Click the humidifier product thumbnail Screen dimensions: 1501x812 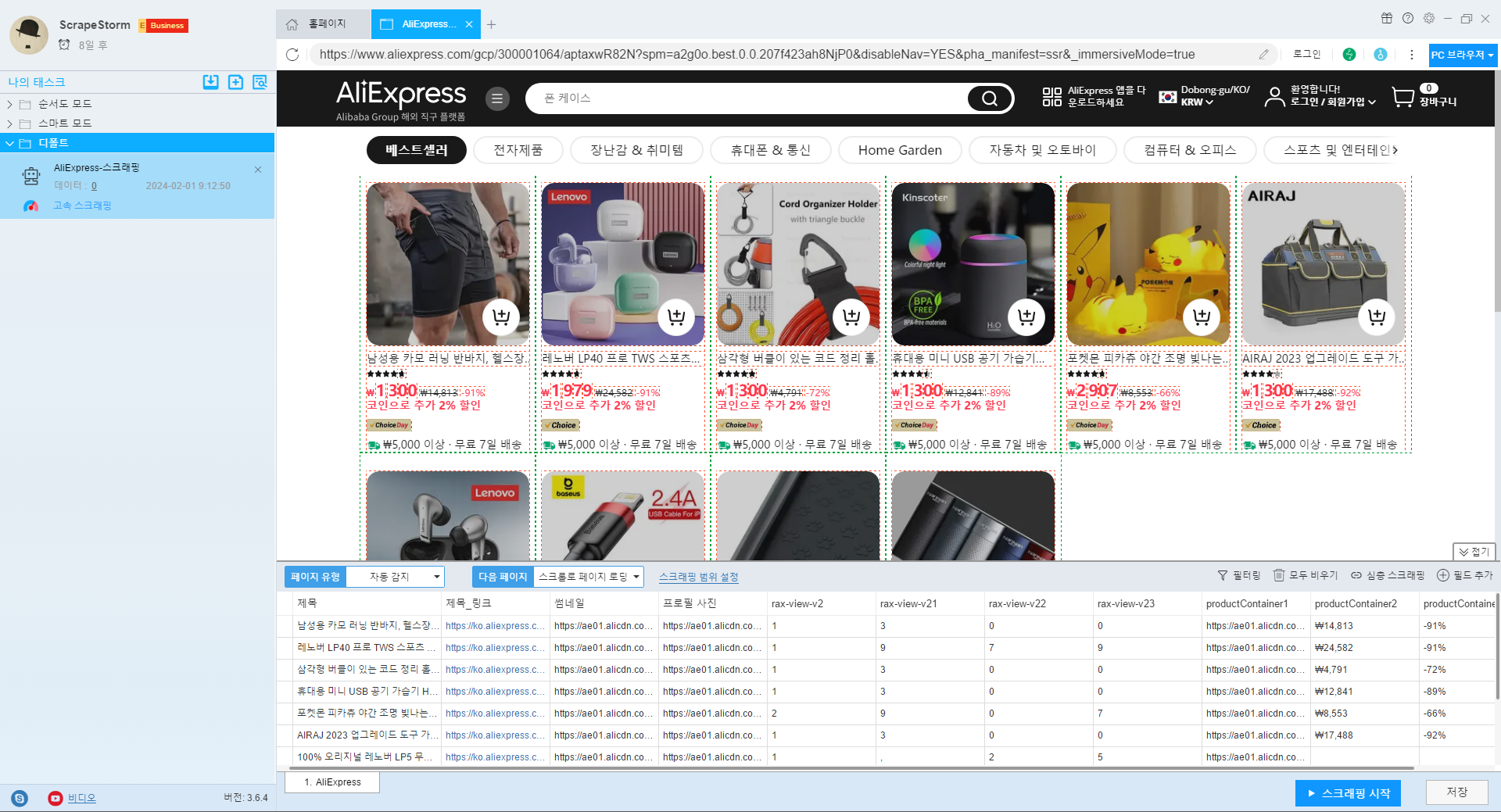pos(973,264)
